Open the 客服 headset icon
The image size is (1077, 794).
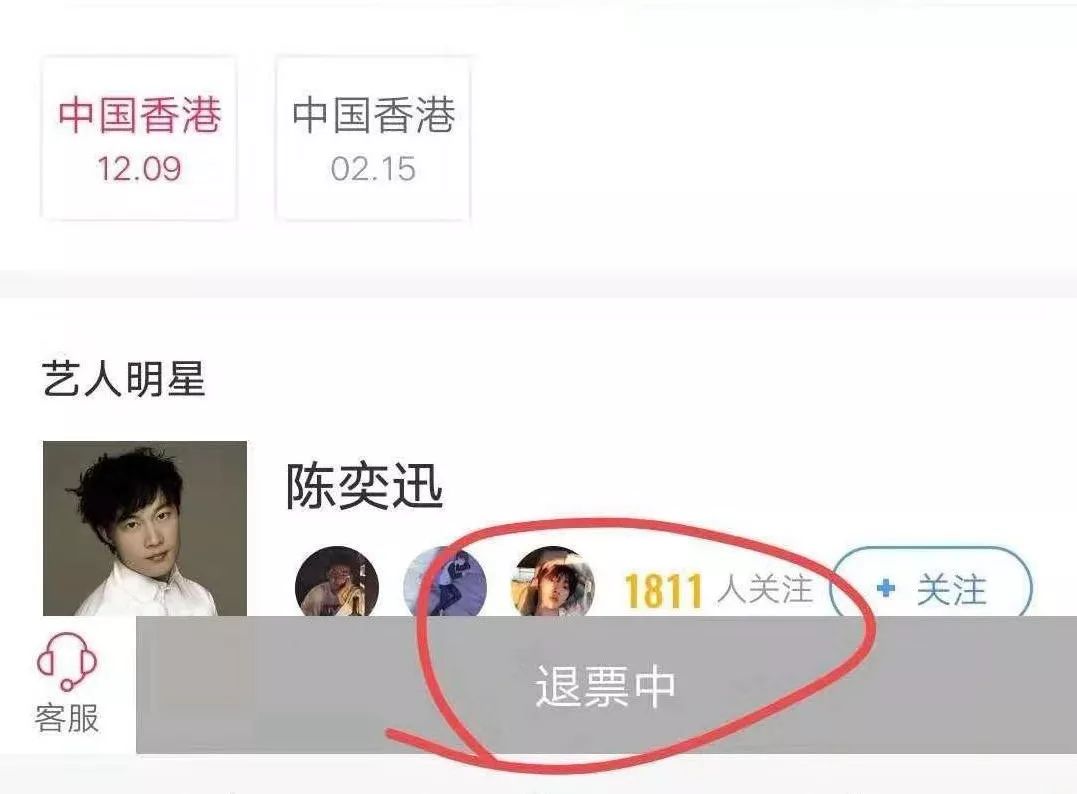(x=67, y=661)
